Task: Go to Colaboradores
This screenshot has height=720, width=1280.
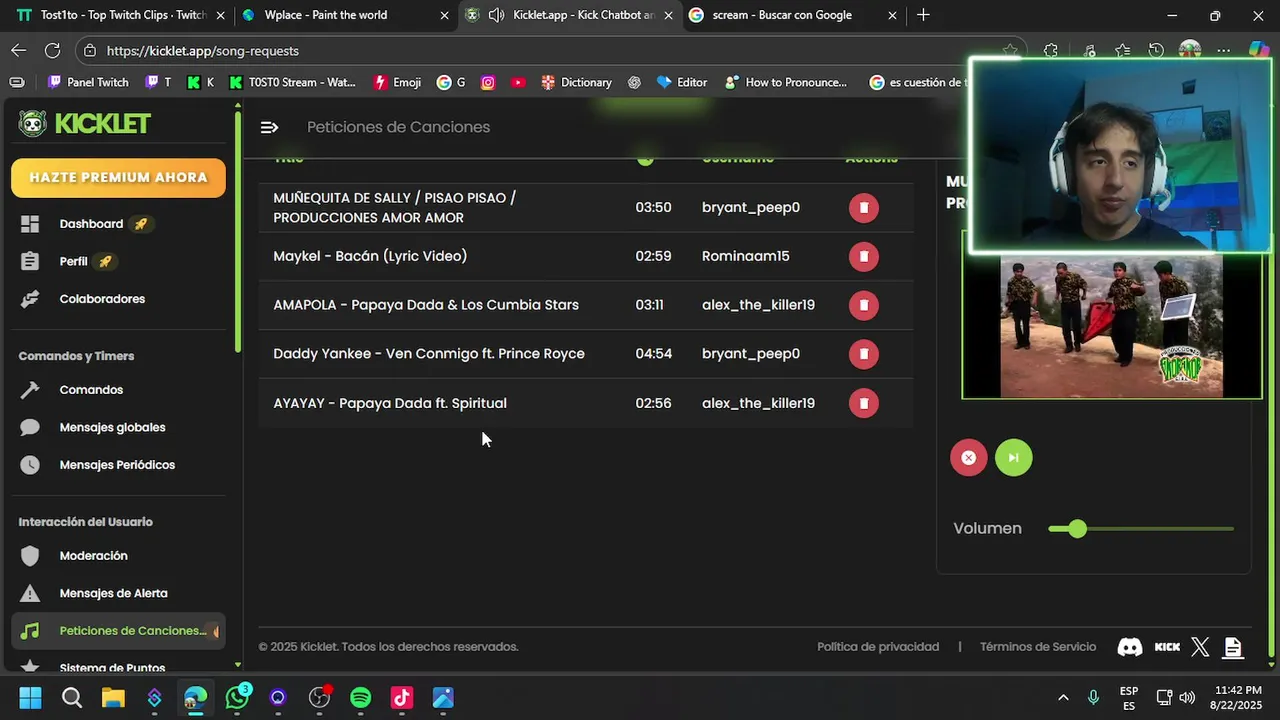Action: 102,299
